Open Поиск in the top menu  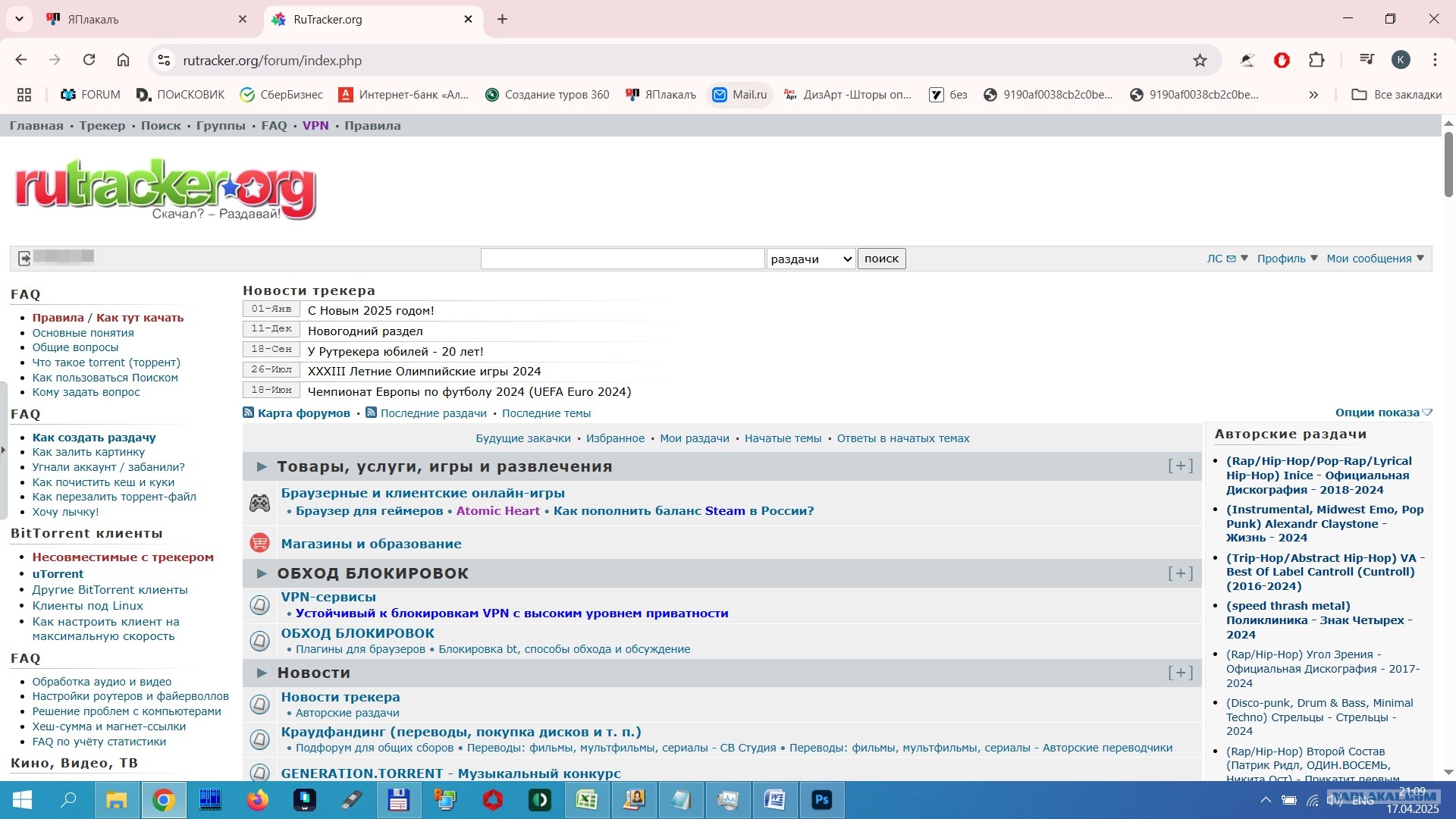pyautogui.click(x=161, y=126)
